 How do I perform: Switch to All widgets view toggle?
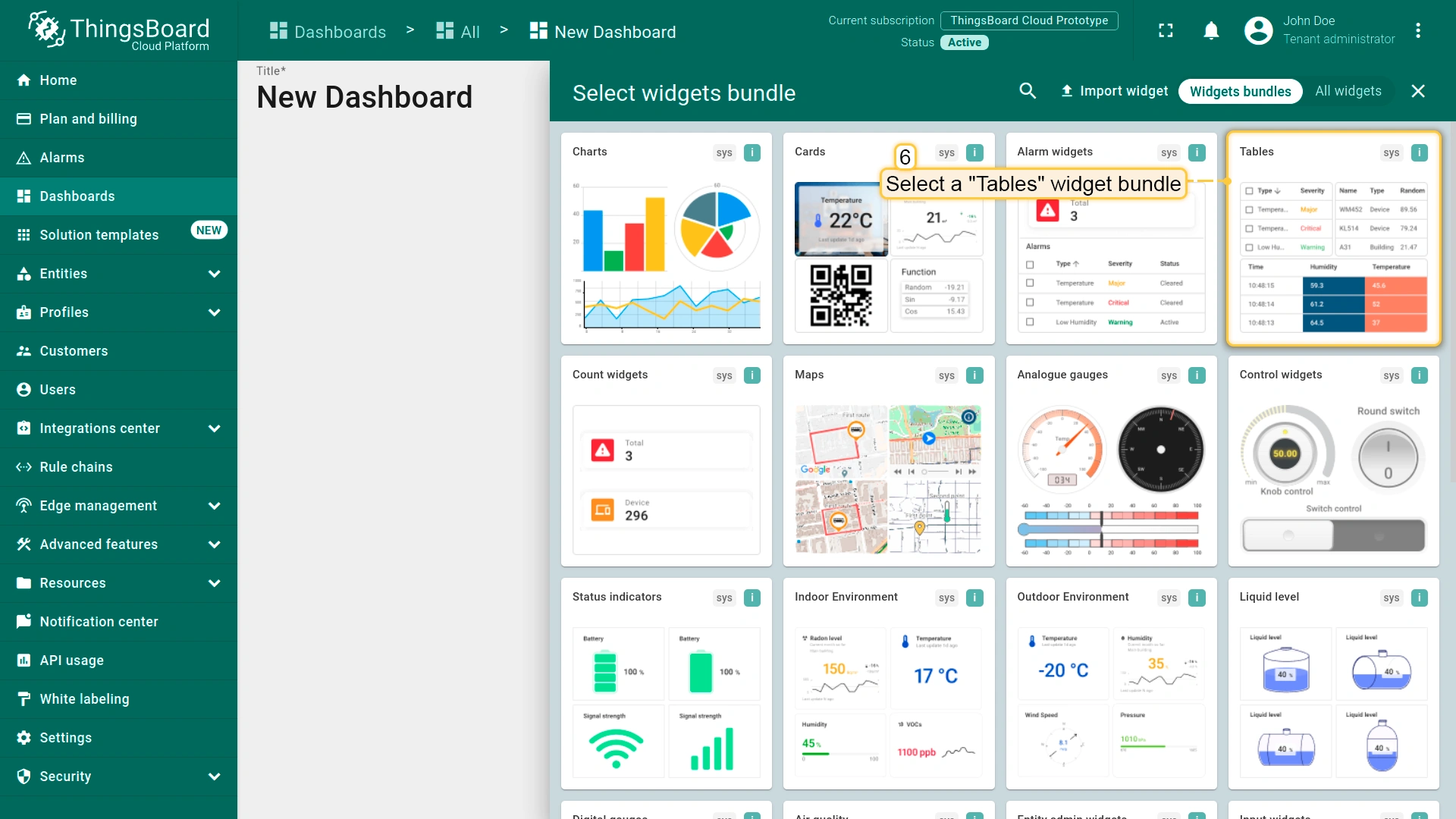(1348, 91)
